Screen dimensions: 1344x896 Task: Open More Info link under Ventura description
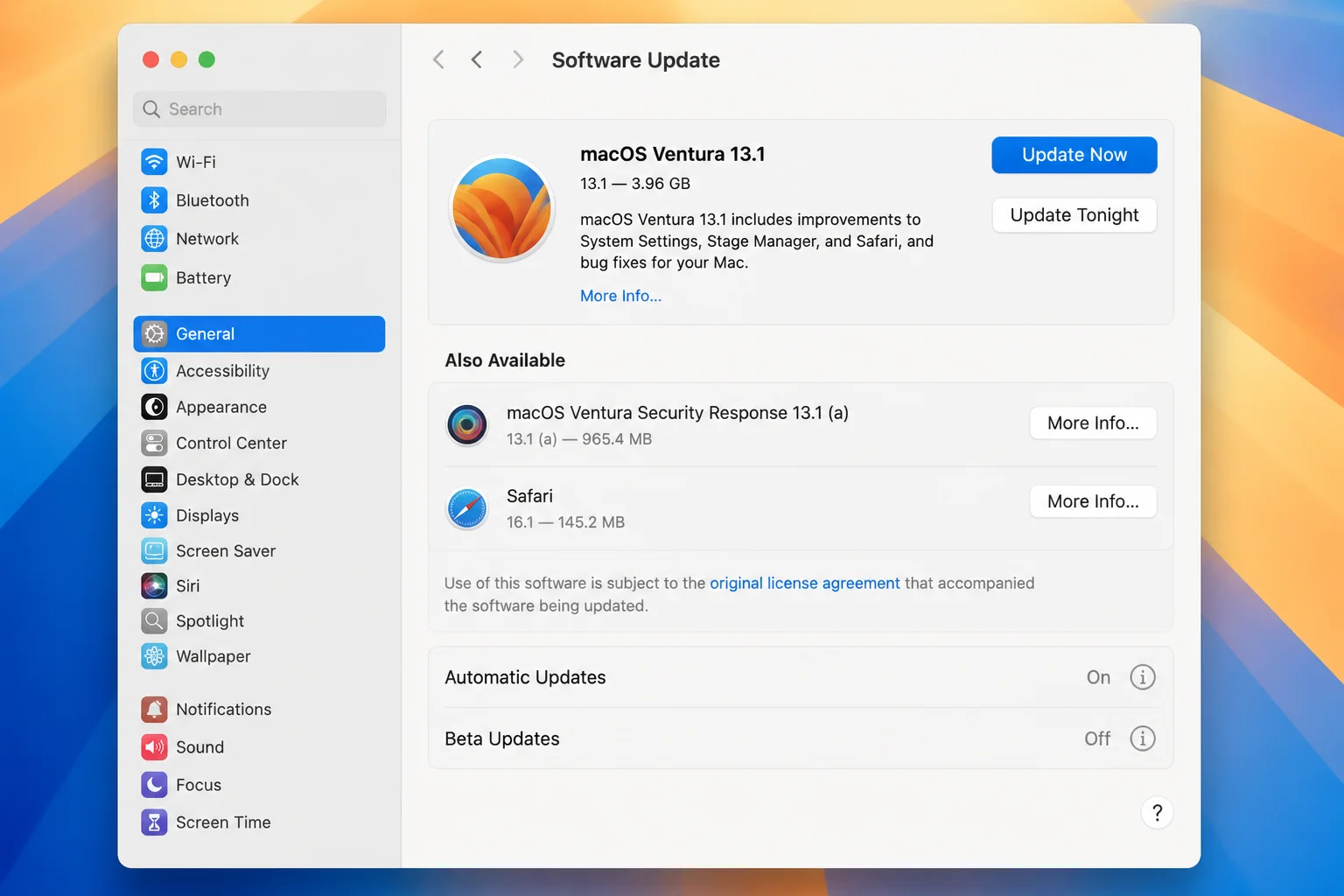pos(621,296)
